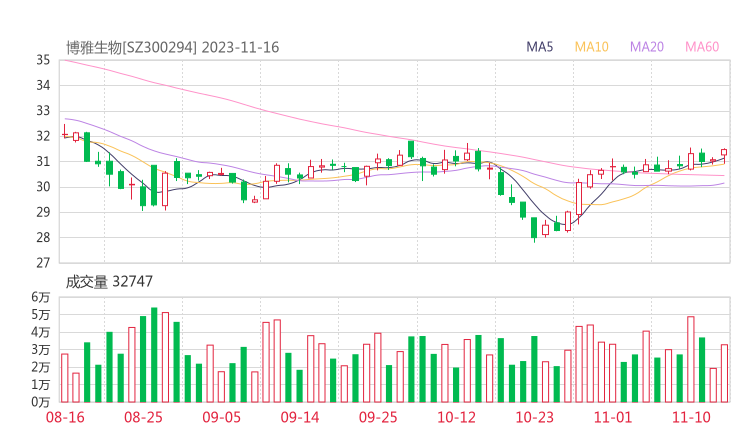Click the price axis value 32

(x=43, y=136)
